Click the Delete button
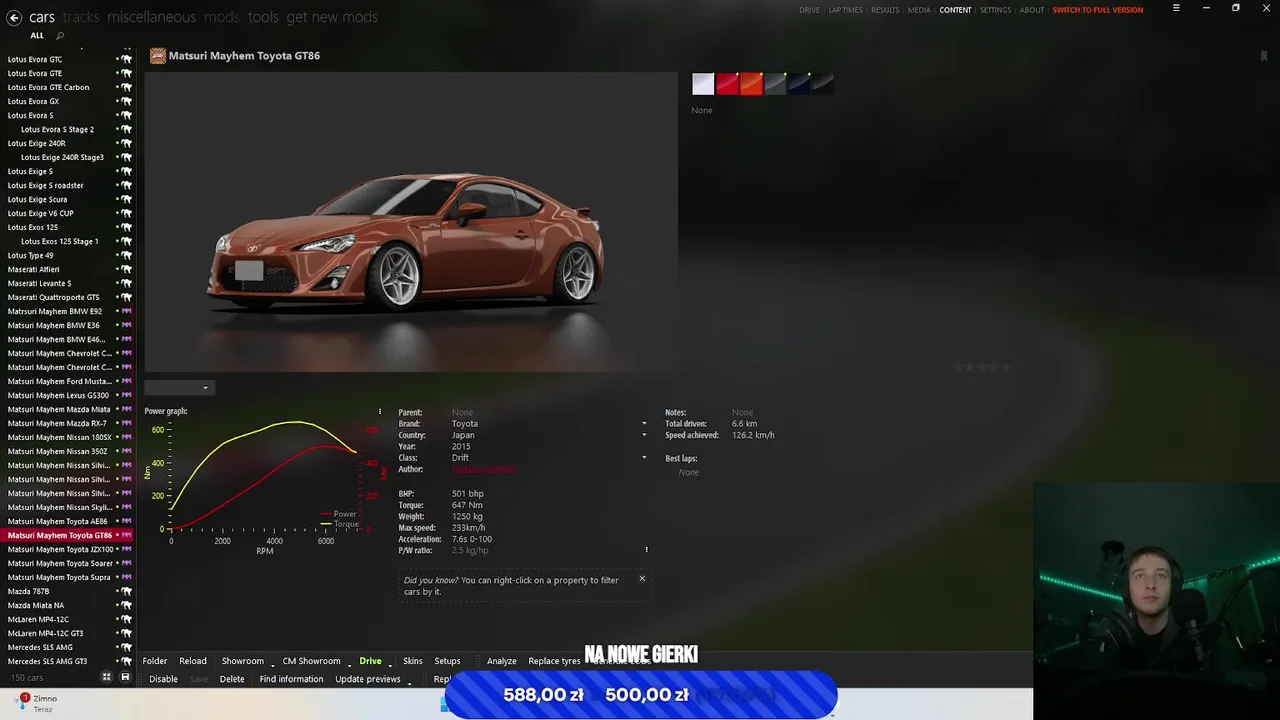Viewport: 1280px width, 720px height. [232, 679]
